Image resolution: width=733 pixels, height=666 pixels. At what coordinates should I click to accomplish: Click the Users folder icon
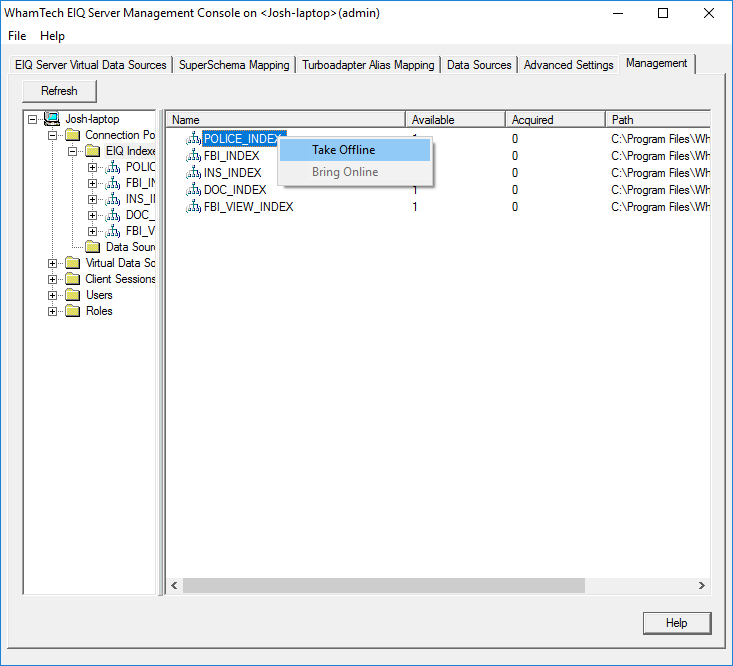point(72,295)
